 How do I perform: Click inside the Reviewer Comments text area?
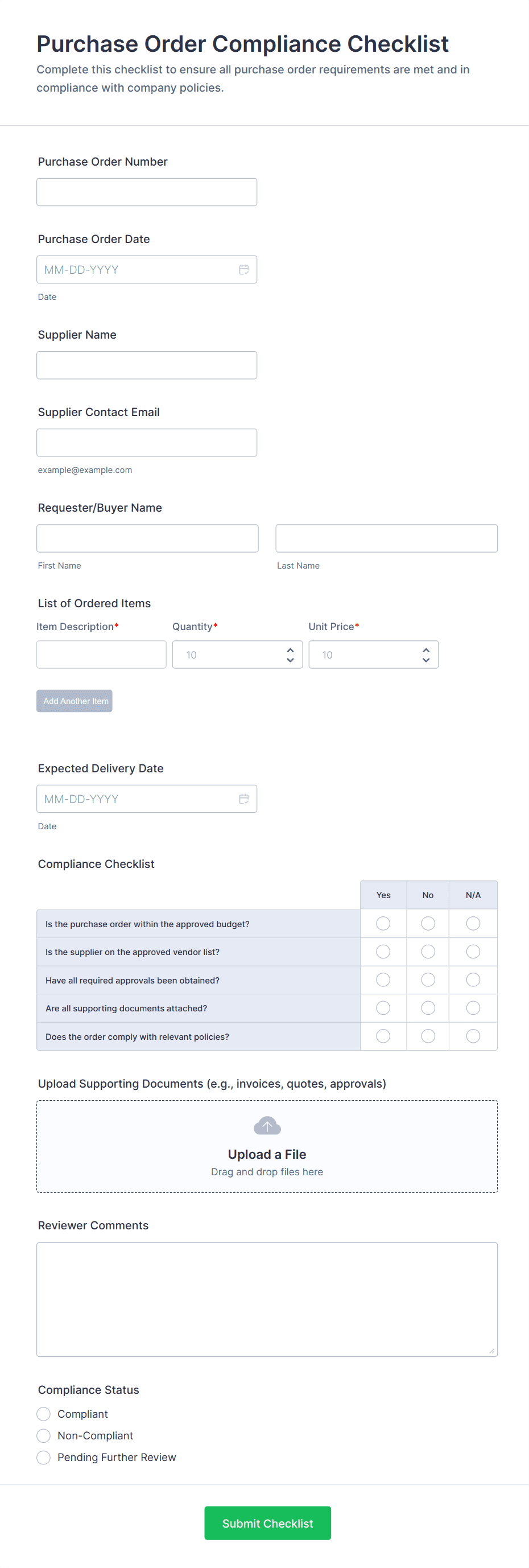[x=267, y=1299]
